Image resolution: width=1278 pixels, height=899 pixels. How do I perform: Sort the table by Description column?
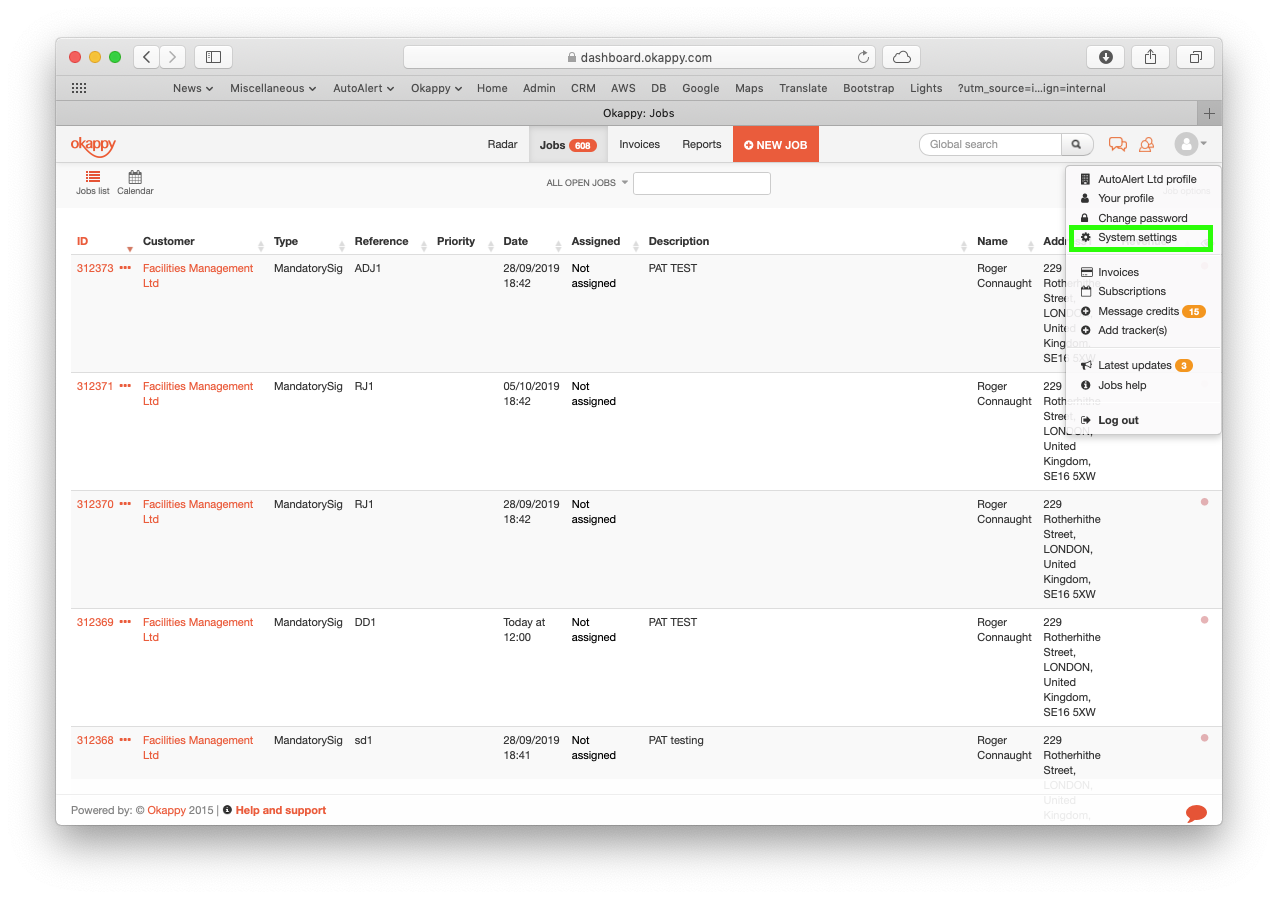pyautogui.click(x=679, y=241)
